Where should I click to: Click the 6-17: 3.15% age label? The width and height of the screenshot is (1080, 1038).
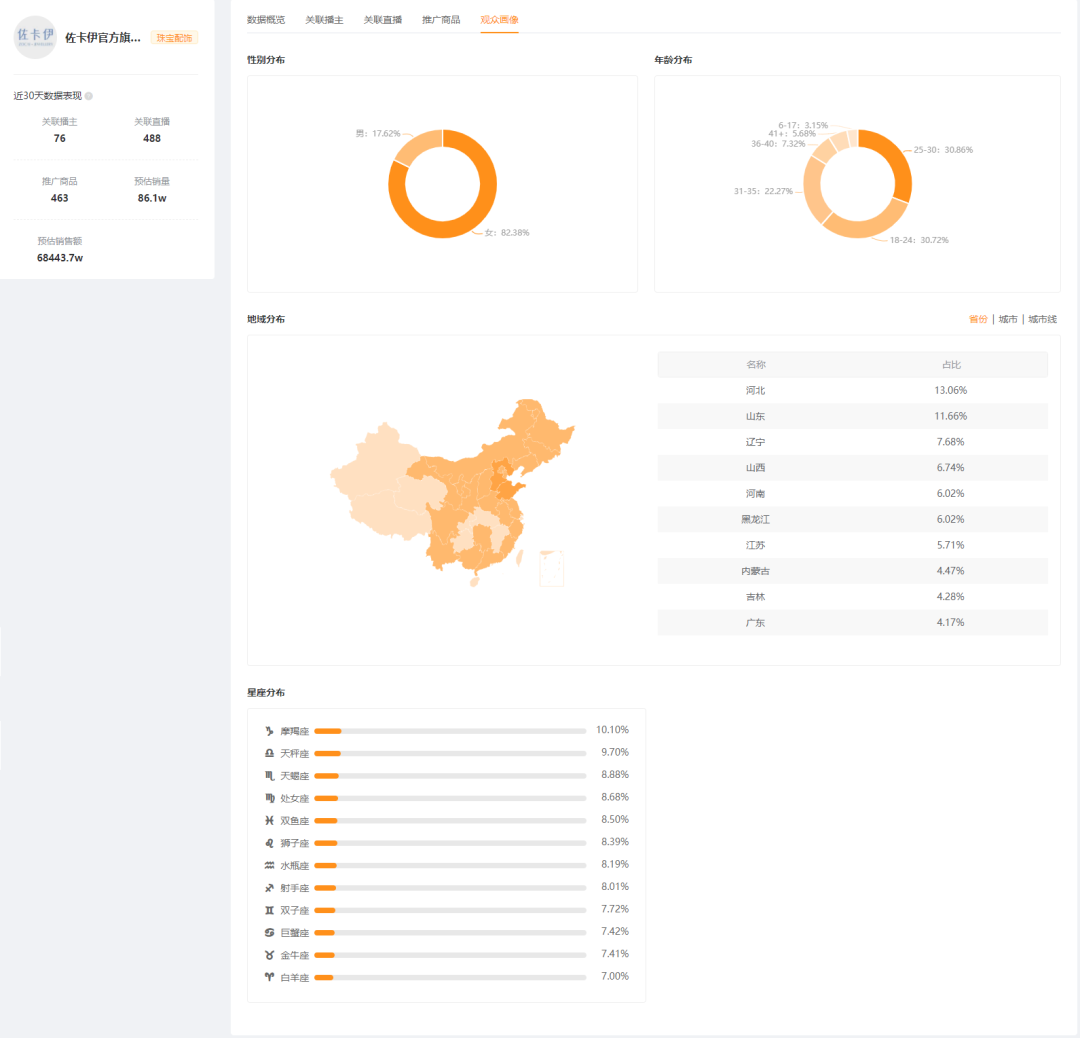[x=803, y=125]
